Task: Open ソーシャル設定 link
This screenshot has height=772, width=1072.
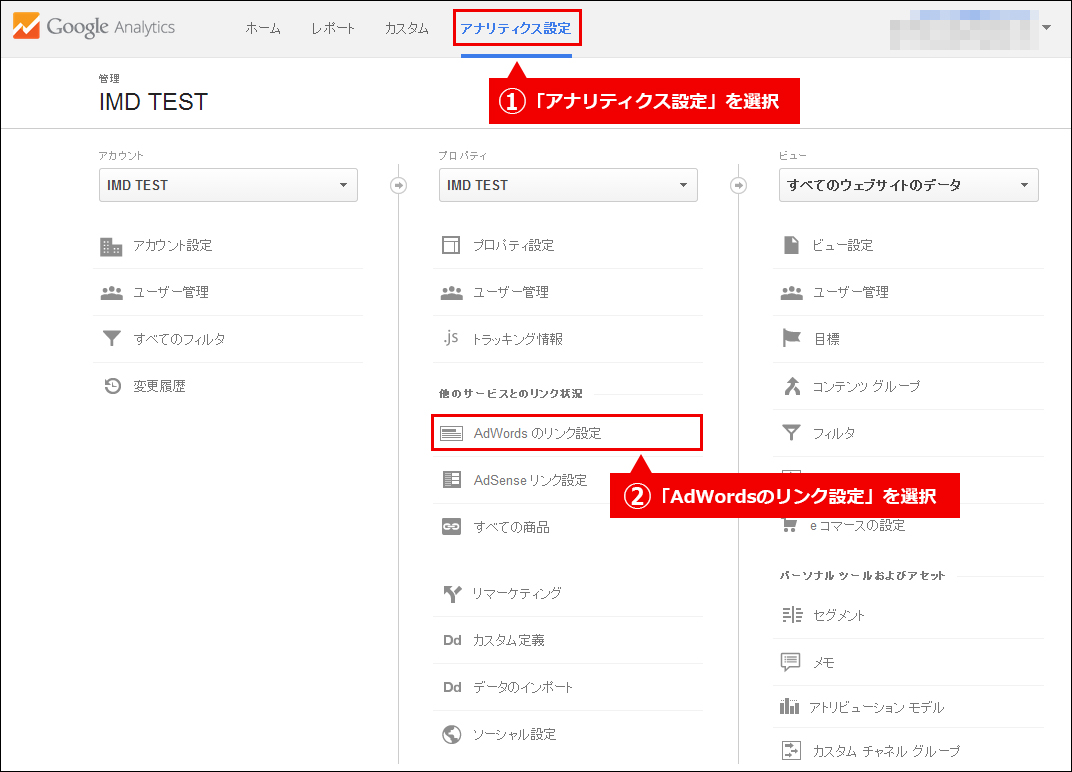Action: (515, 734)
